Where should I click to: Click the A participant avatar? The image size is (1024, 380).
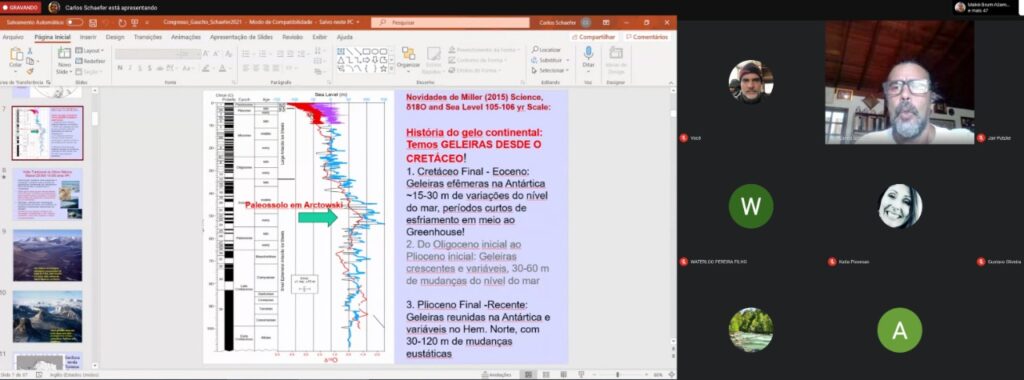(x=899, y=330)
